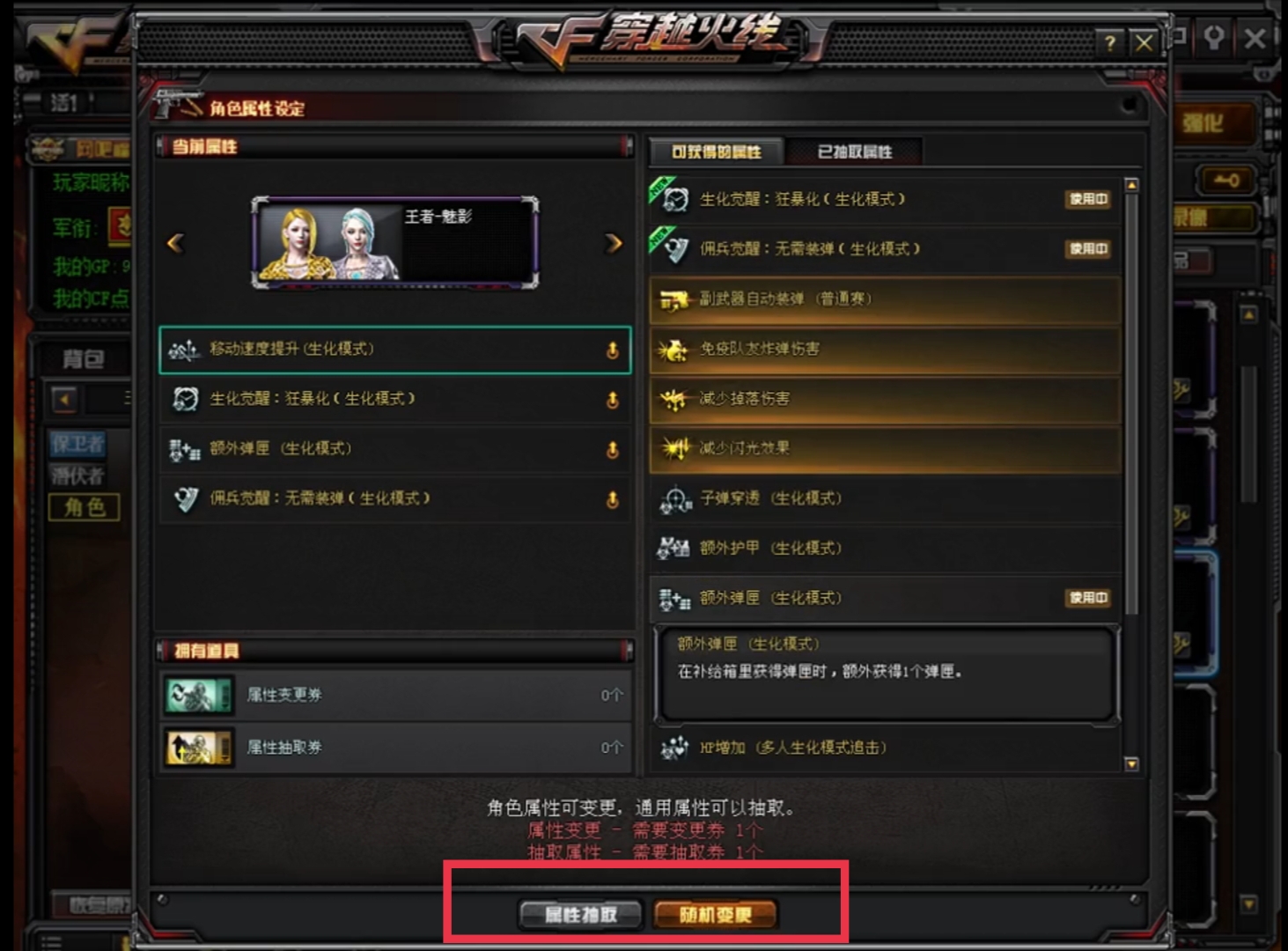Click the 移动速度提升 attribute upgrade arrow icon
This screenshot has width=1288, height=951.
coord(612,350)
